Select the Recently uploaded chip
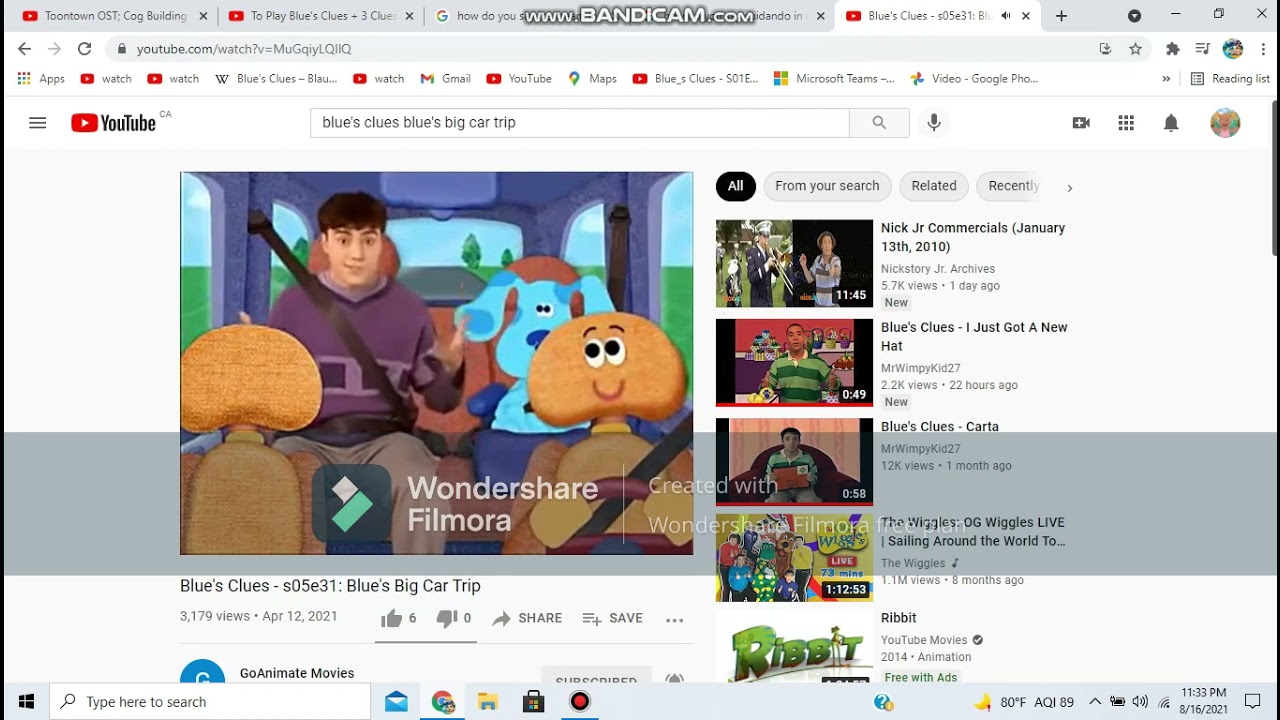This screenshot has height=720, width=1280. click(1013, 186)
